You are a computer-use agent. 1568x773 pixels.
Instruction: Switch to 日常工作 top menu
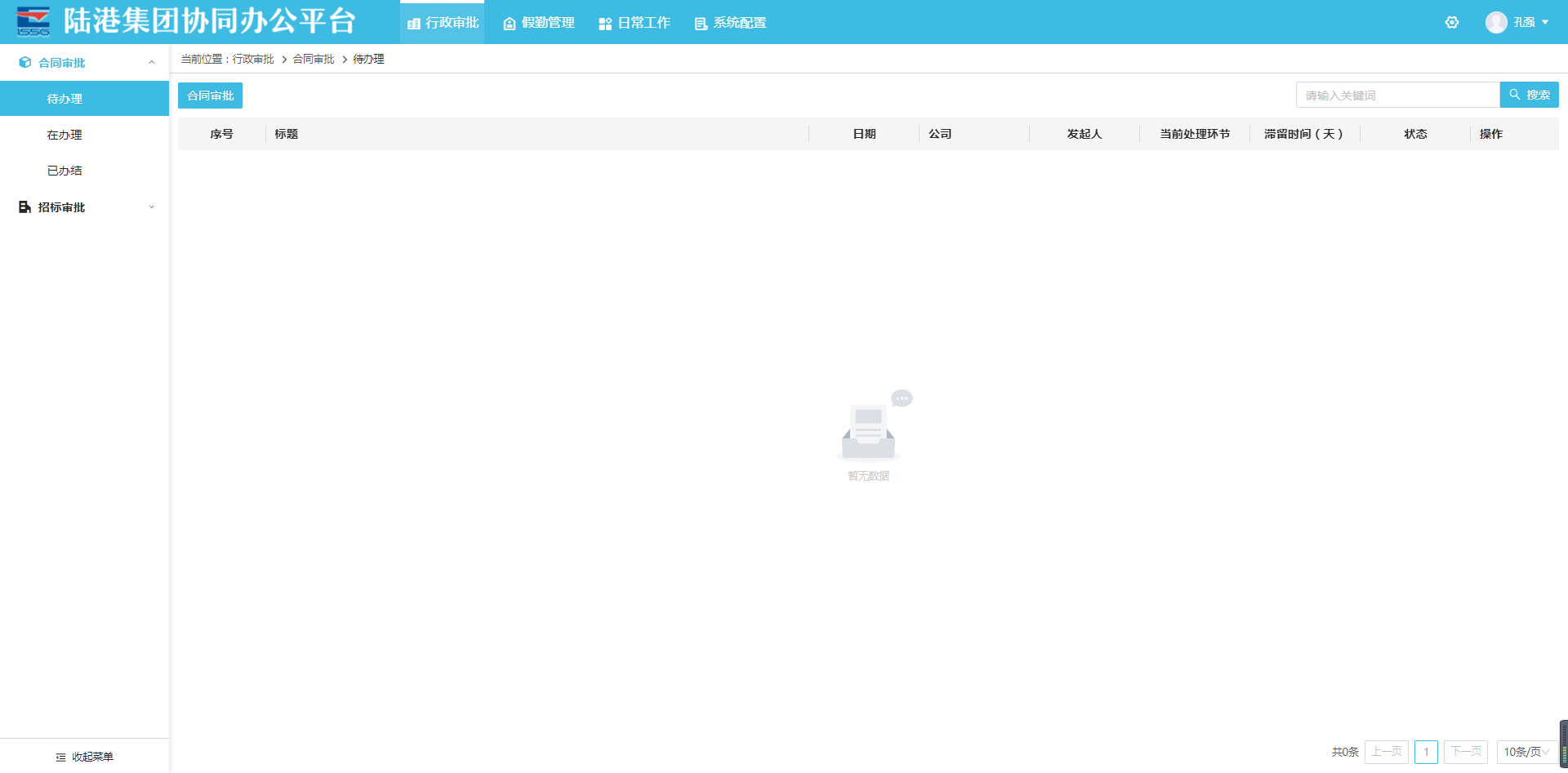click(635, 23)
